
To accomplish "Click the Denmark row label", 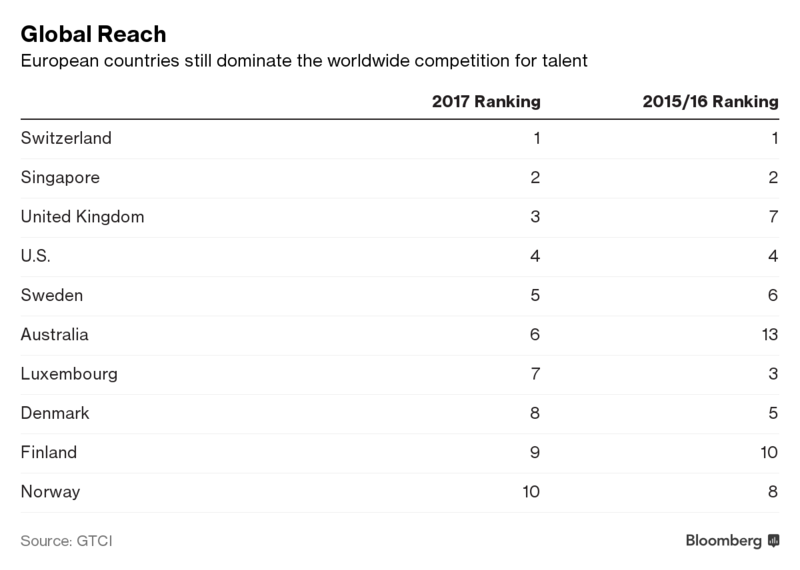I will coord(57,414).
